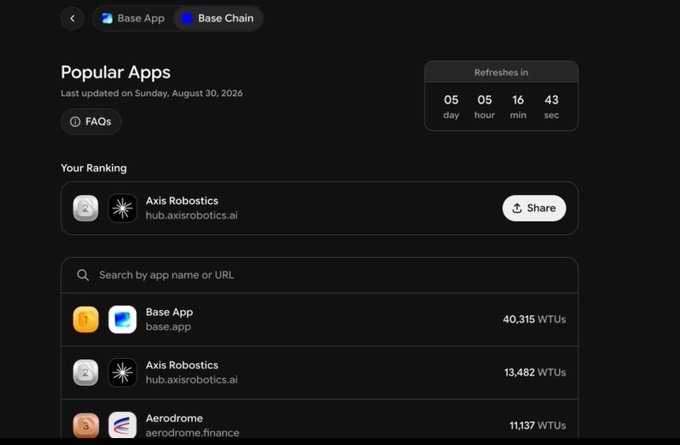Go back using the chevron arrow button

pos(72,18)
